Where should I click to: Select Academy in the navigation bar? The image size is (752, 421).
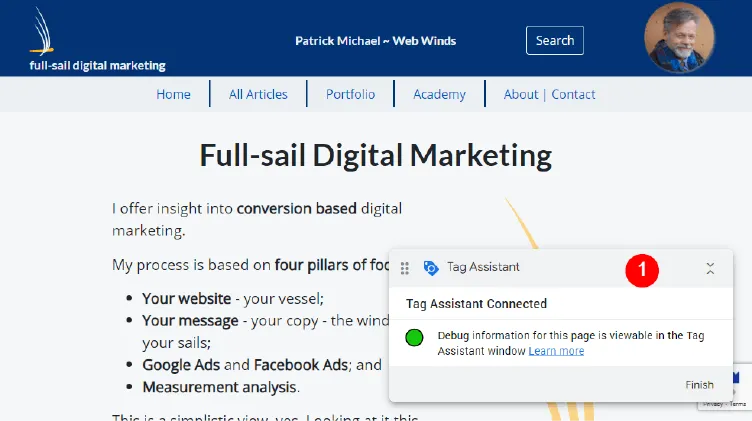pyautogui.click(x=439, y=94)
